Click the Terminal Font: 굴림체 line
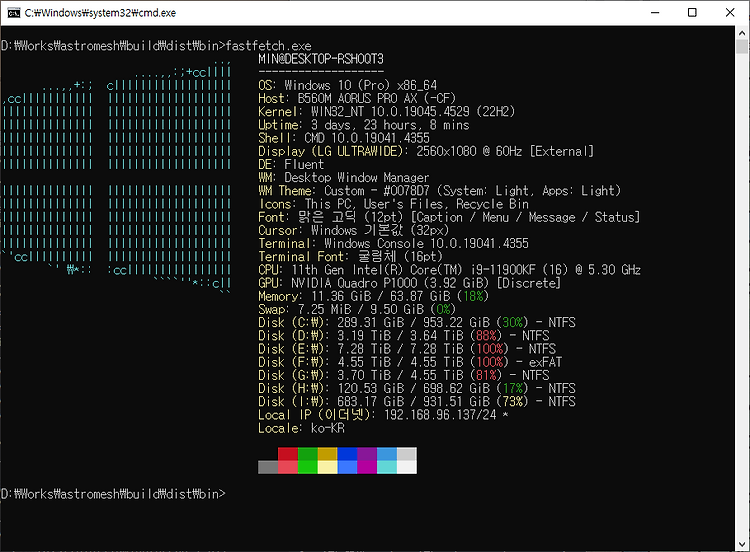 [x=351, y=256]
